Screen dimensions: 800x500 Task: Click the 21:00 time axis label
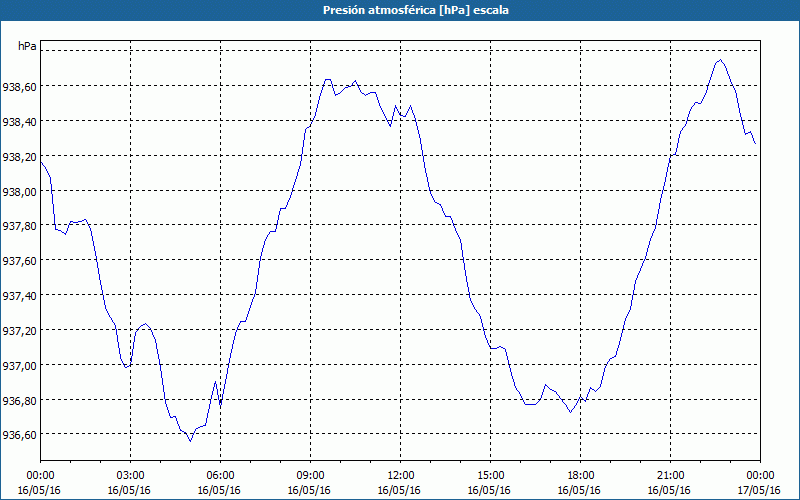(670, 476)
